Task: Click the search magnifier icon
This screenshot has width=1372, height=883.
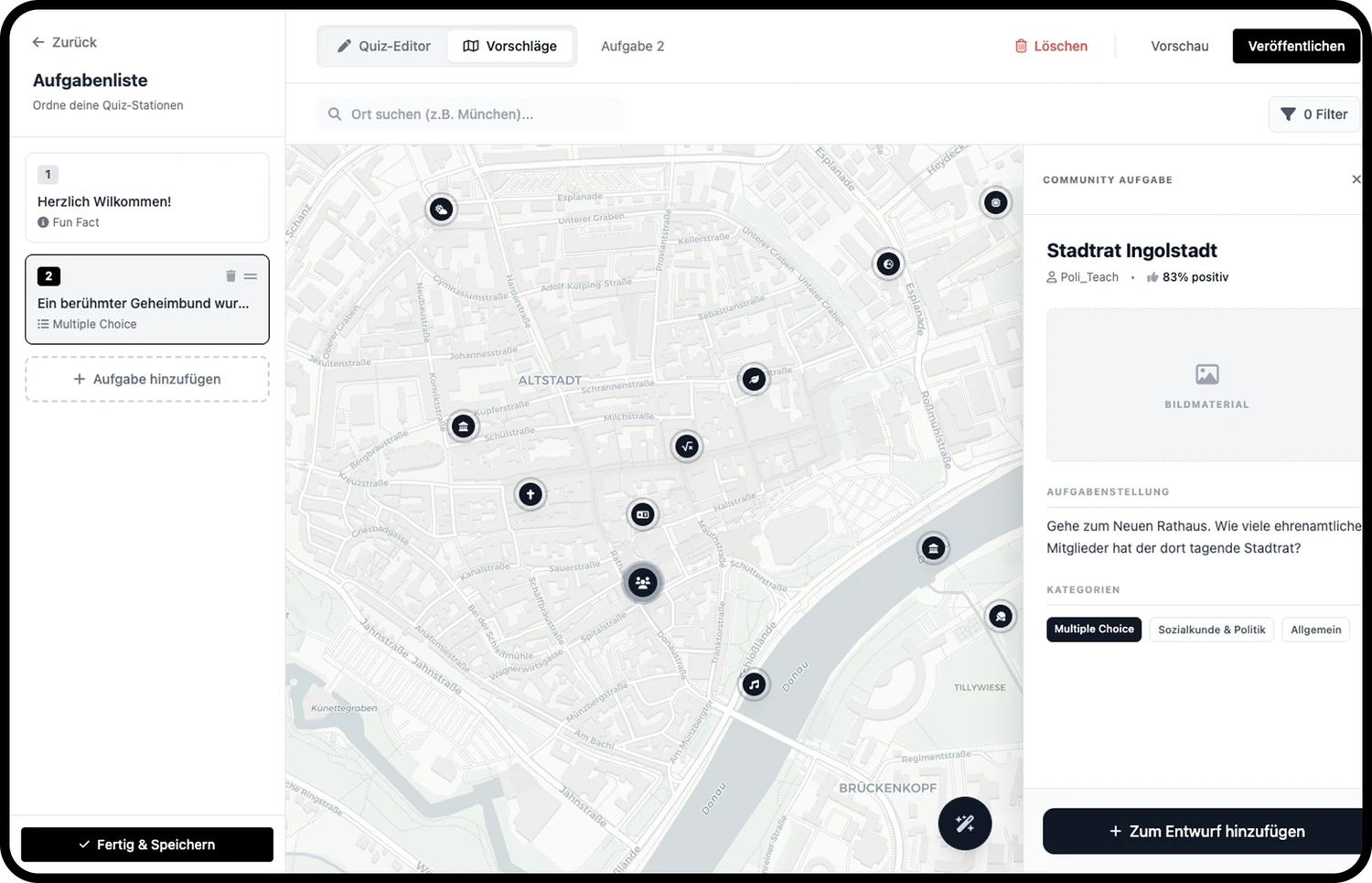Action: pos(335,114)
